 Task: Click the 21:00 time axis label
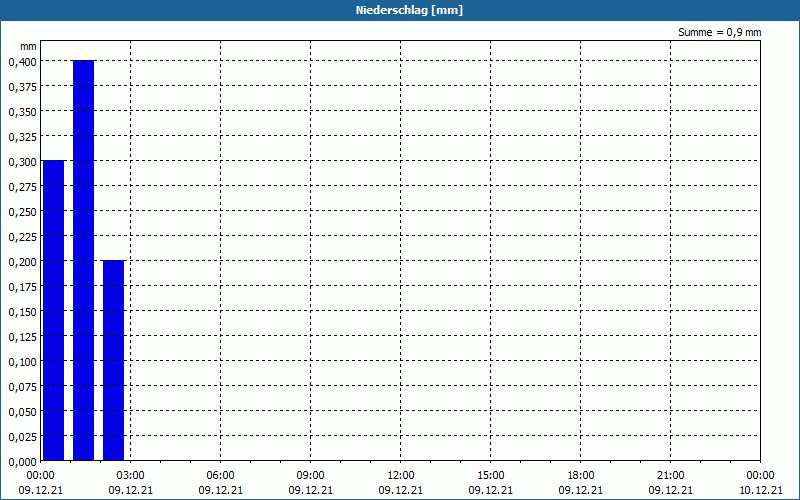(670, 476)
